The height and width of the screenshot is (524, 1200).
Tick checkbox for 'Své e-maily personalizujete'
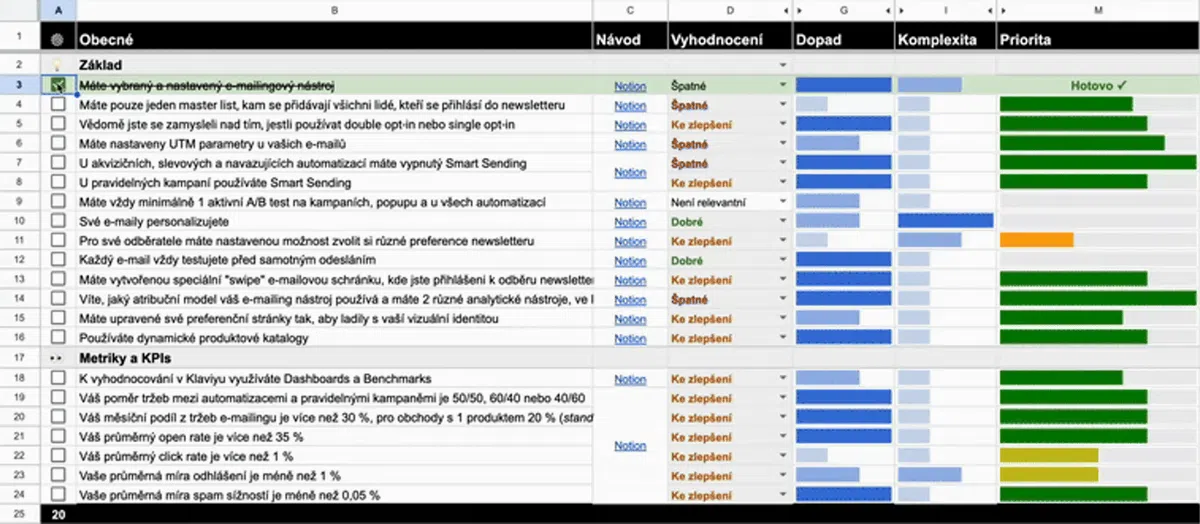coord(57,221)
